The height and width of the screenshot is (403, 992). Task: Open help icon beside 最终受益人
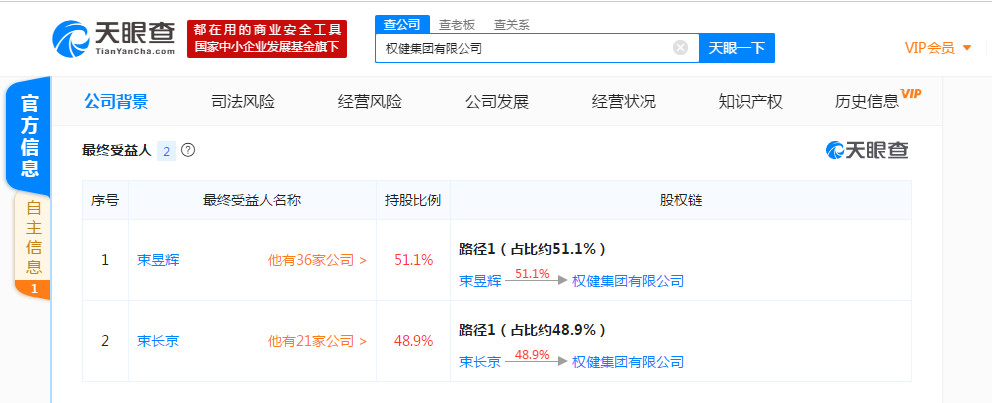[x=188, y=150]
